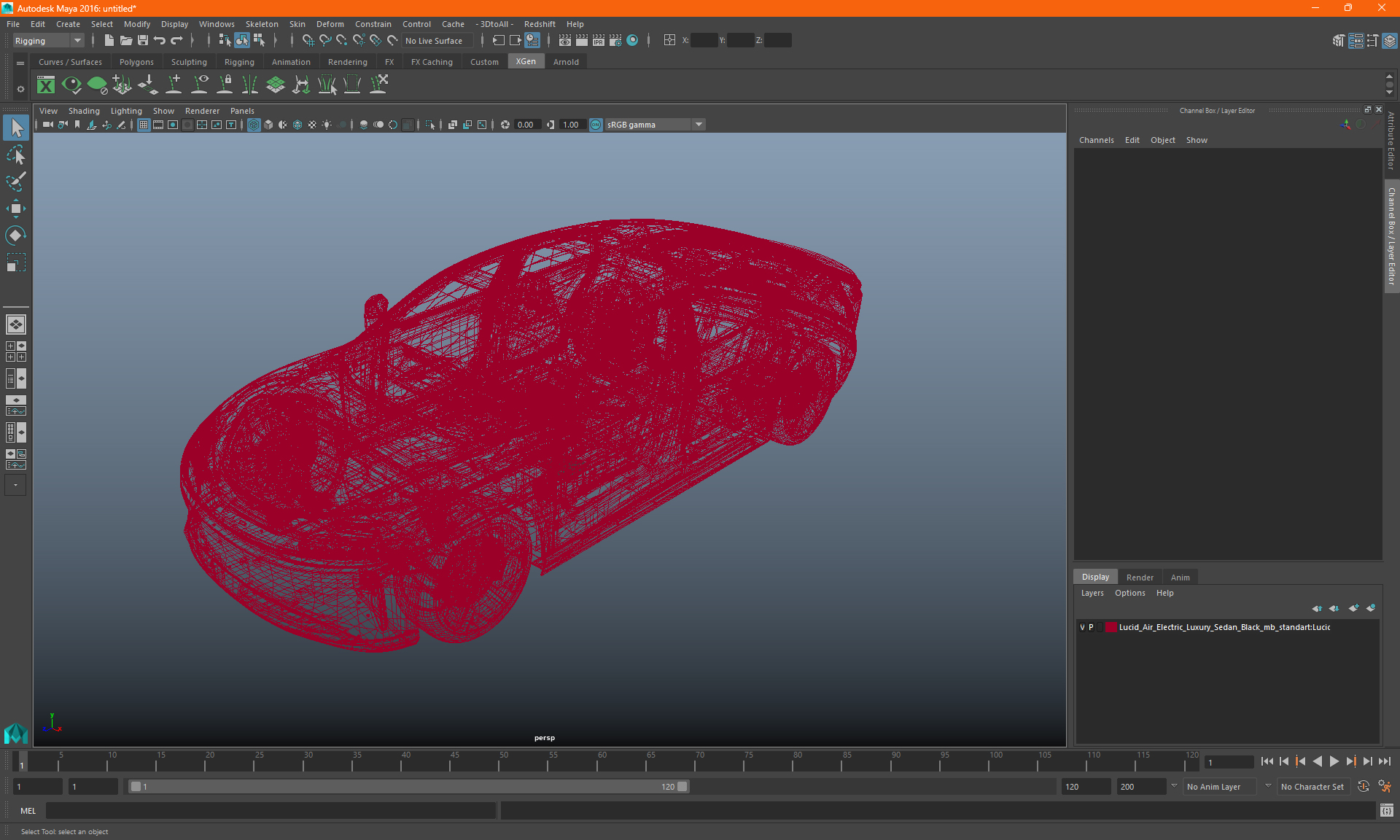Click auto keyframe toggle icon

pyautogui.click(x=1364, y=787)
